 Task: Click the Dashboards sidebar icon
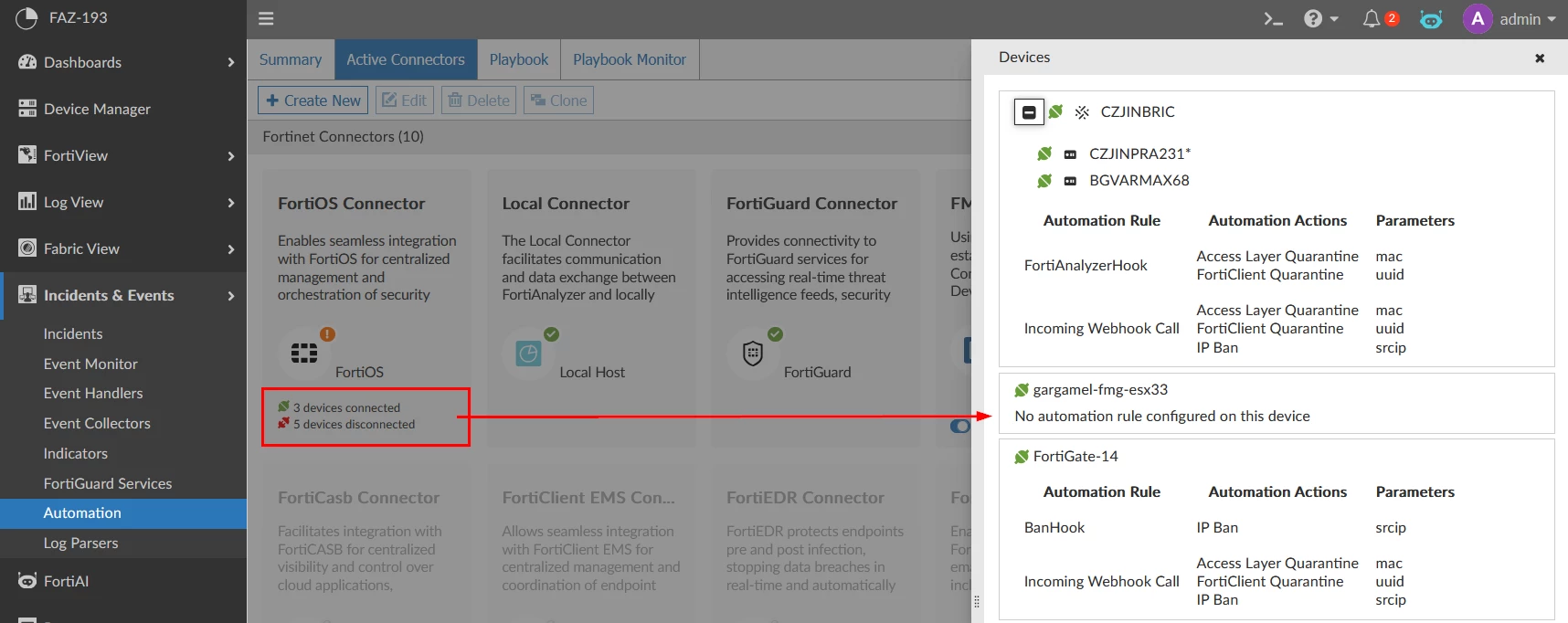click(27, 62)
